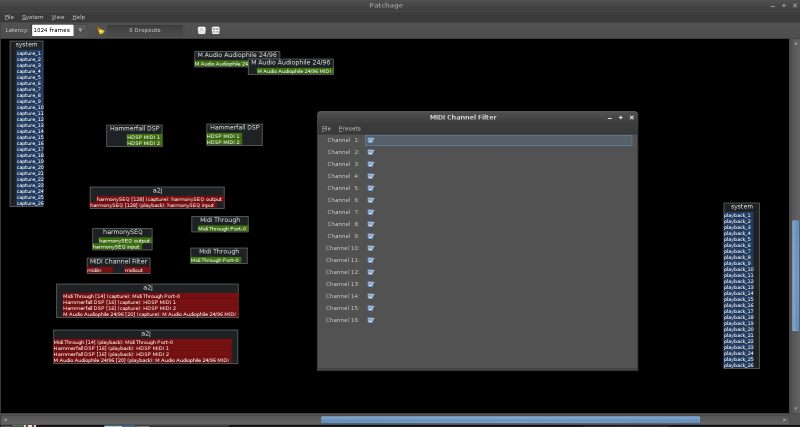
Task: Select the midiin port of MIDI Channel Filter
Action: tap(100, 270)
